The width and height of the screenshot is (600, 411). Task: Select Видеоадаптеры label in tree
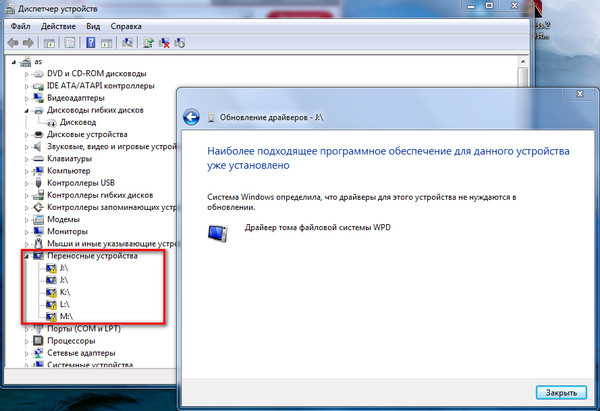[x=75, y=98]
